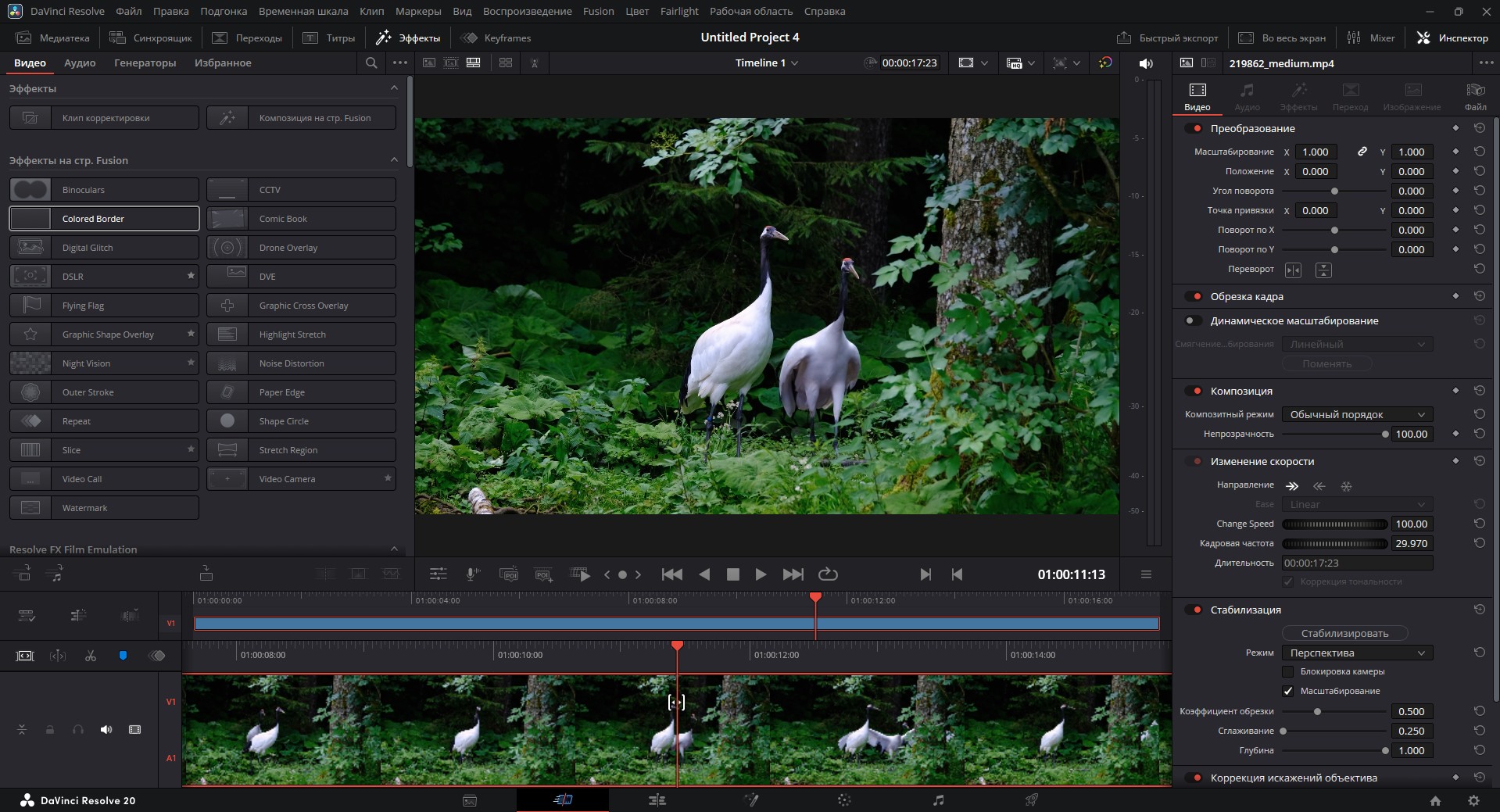Open the inspector Файл tab

(x=1475, y=97)
